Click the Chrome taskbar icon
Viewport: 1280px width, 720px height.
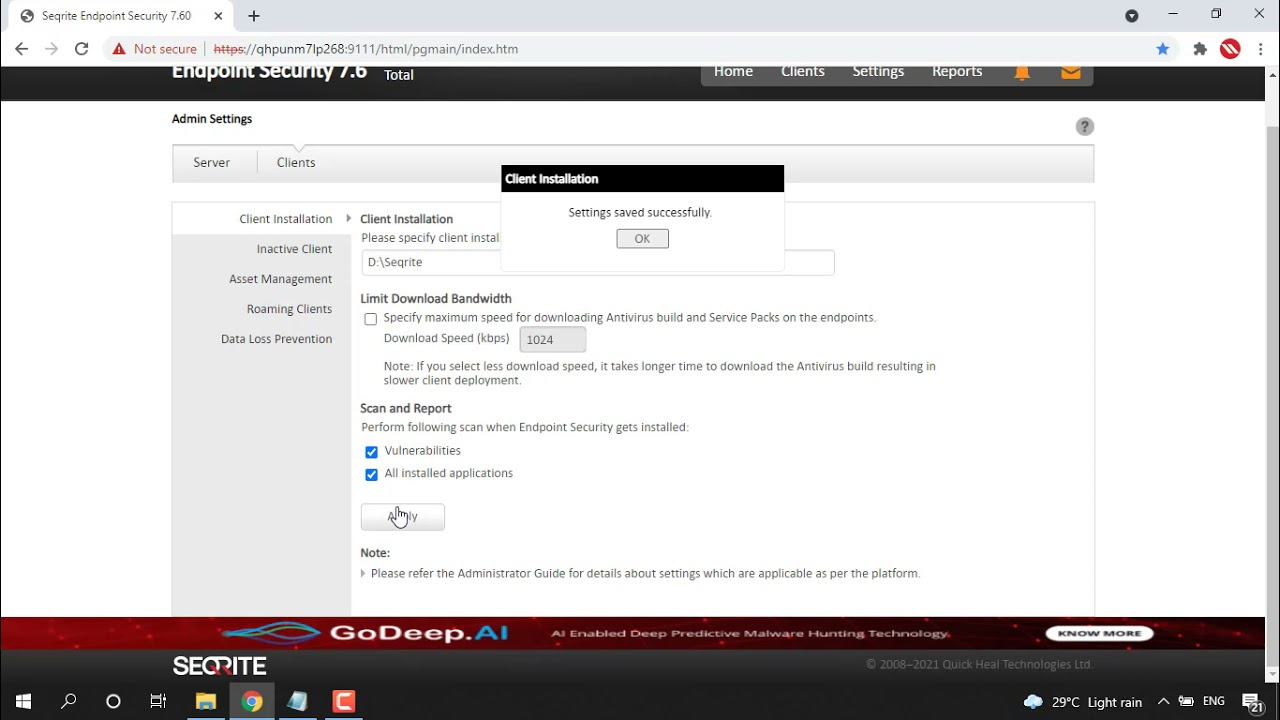click(252, 701)
